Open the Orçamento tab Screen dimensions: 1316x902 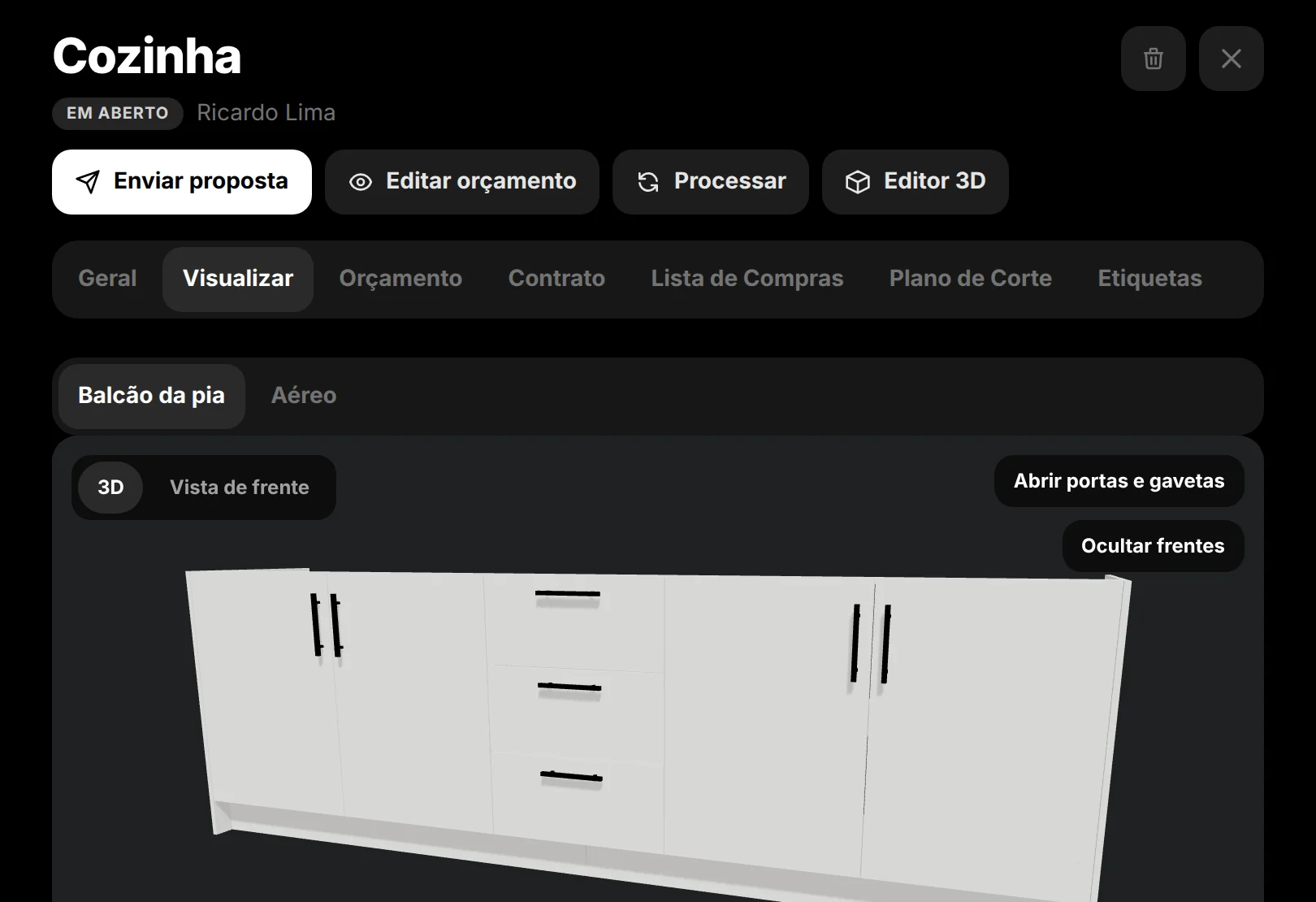pyautogui.click(x=400, y=279)
